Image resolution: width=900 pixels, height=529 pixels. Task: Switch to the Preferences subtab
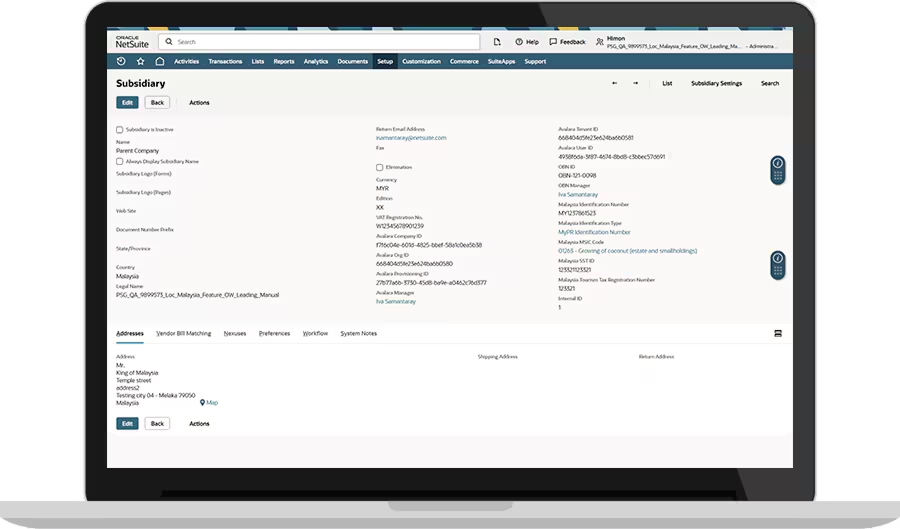(274, 333)
